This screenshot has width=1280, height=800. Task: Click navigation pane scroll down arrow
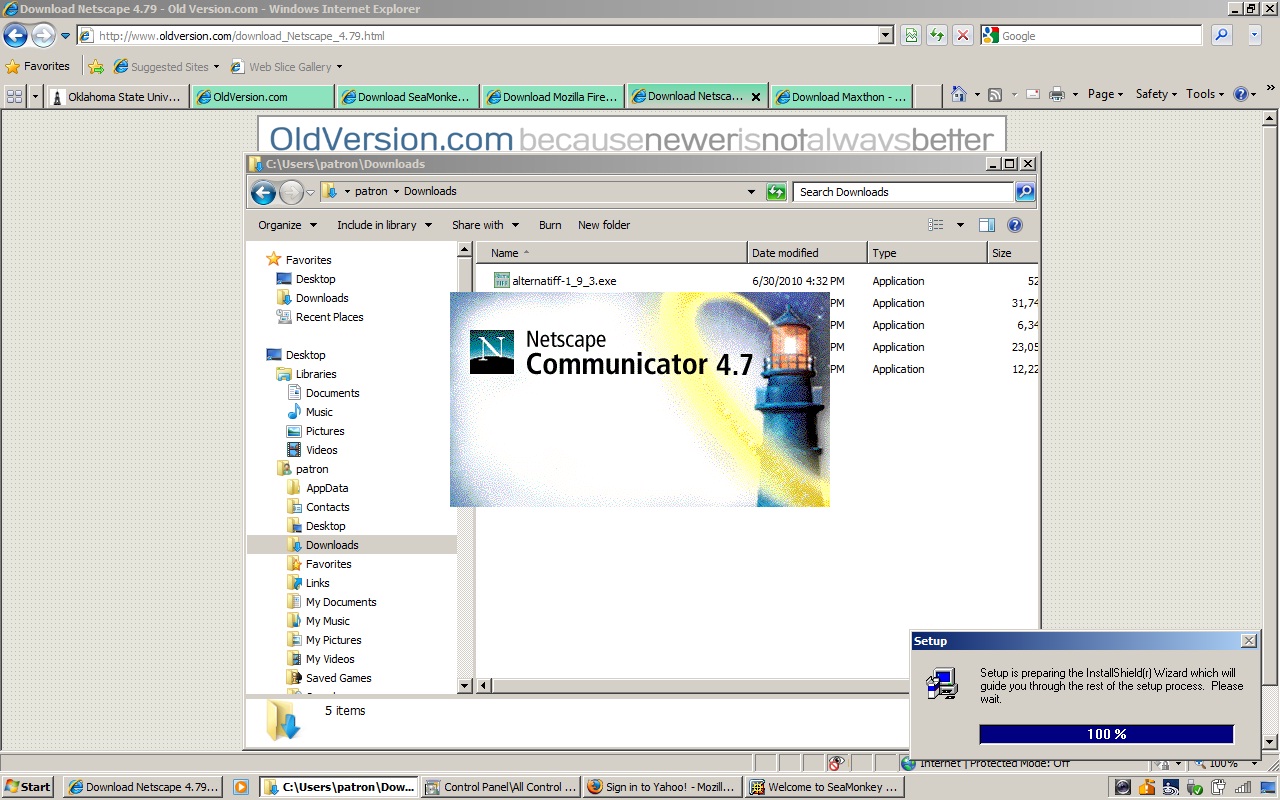pos(465,686)
